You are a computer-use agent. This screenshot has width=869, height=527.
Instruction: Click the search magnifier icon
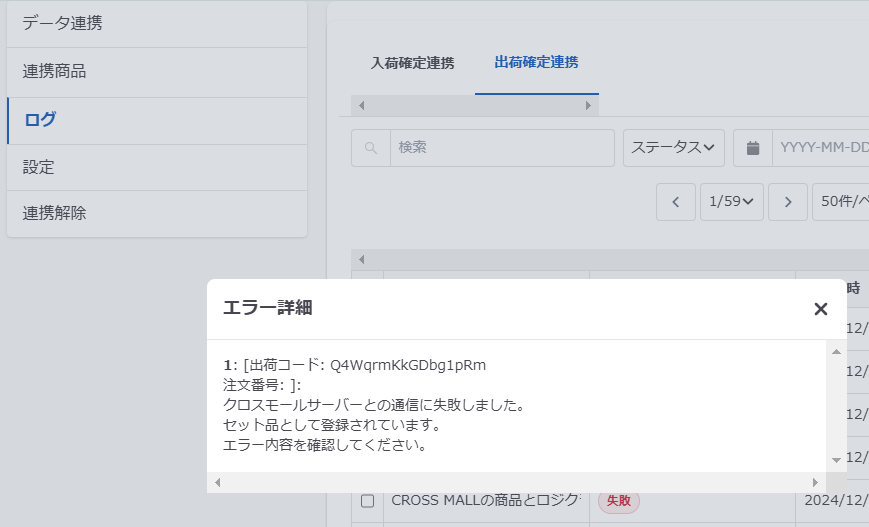371,148
